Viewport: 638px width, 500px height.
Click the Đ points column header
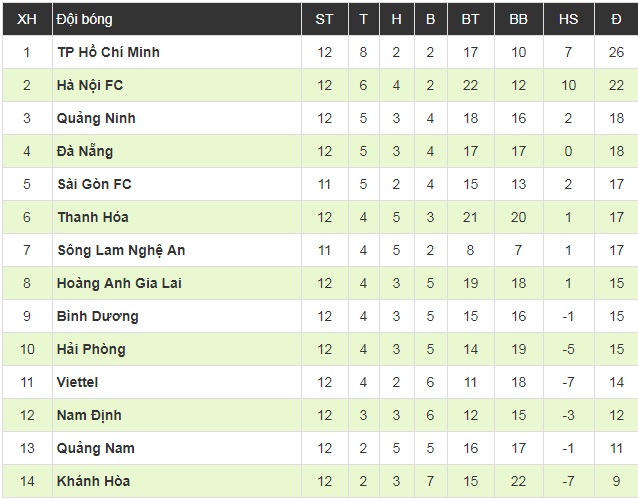616,19
